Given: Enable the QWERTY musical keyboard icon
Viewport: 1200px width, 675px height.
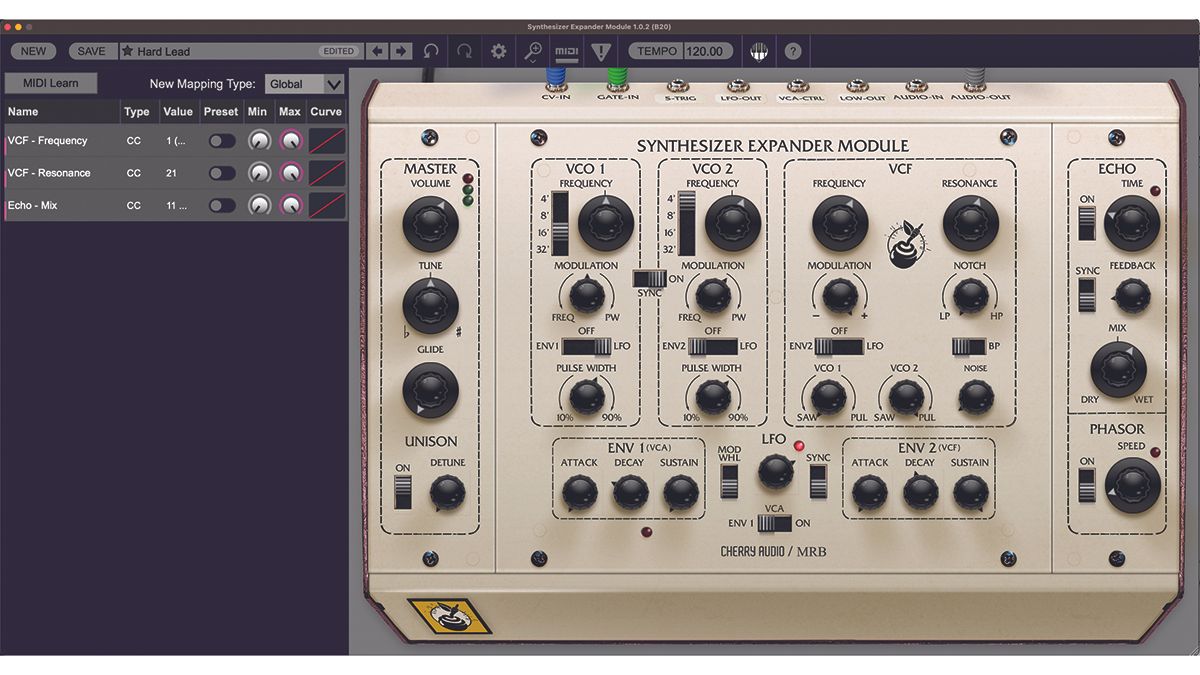Looking at the screenshot, I should [x=759, y=51].
